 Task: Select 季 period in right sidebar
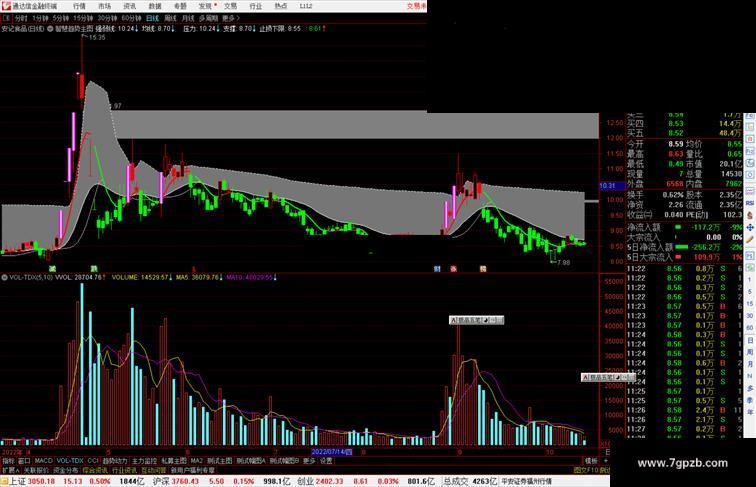pyautogui.click(x=750, y=400)
